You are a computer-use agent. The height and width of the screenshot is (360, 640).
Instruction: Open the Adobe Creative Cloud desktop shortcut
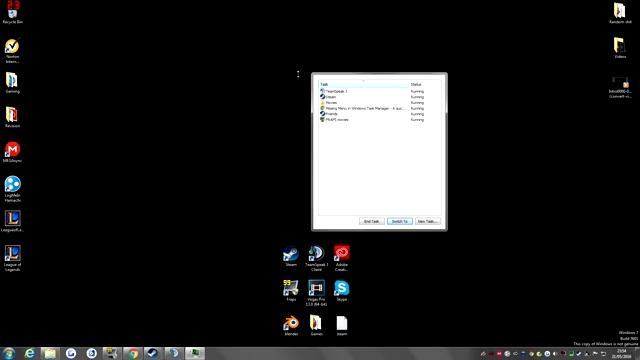click(342, 258)
